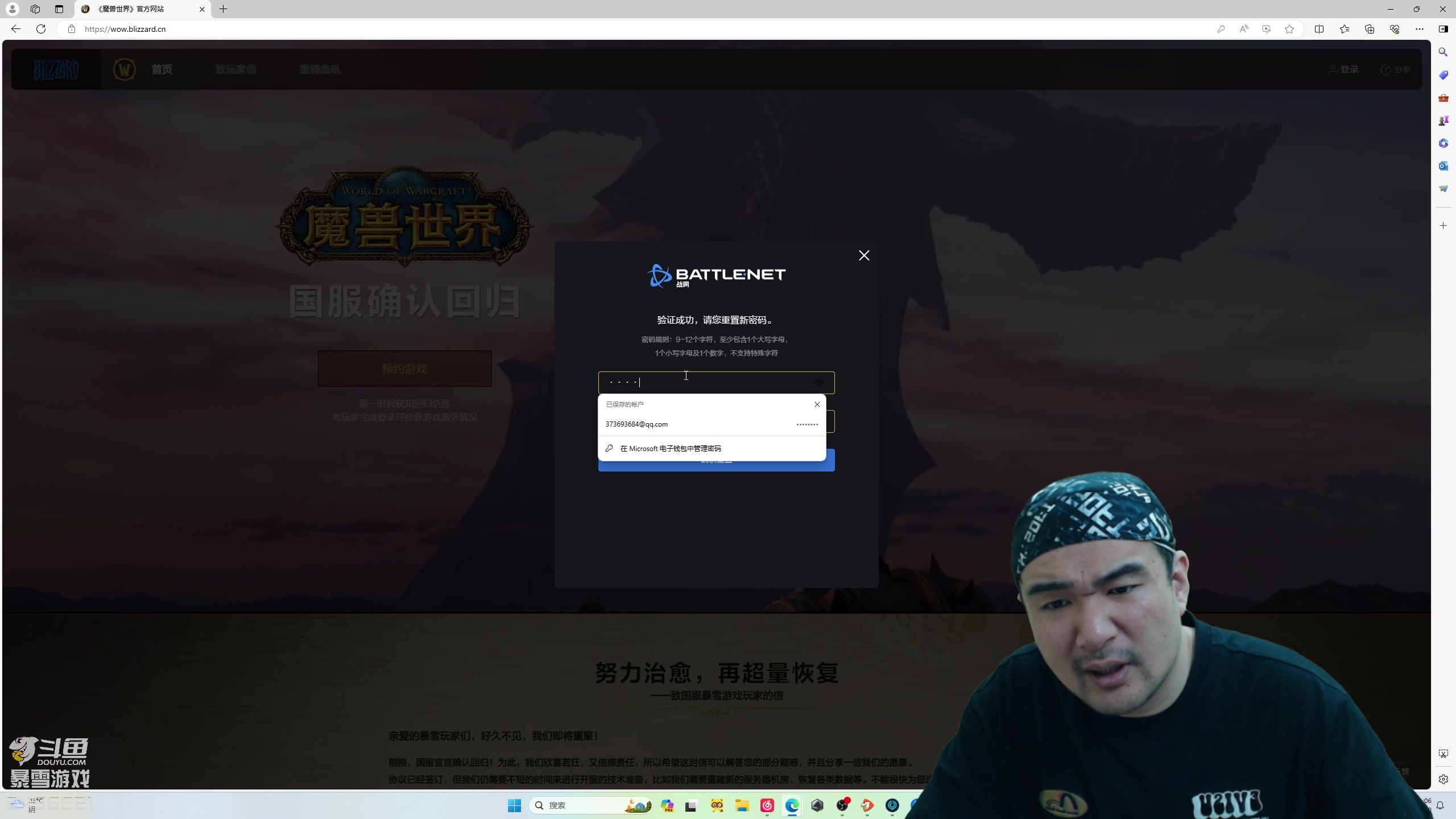Click the video enhancement icon in address bar
Screen dimensions: 1456x819
coord(1267,29)
